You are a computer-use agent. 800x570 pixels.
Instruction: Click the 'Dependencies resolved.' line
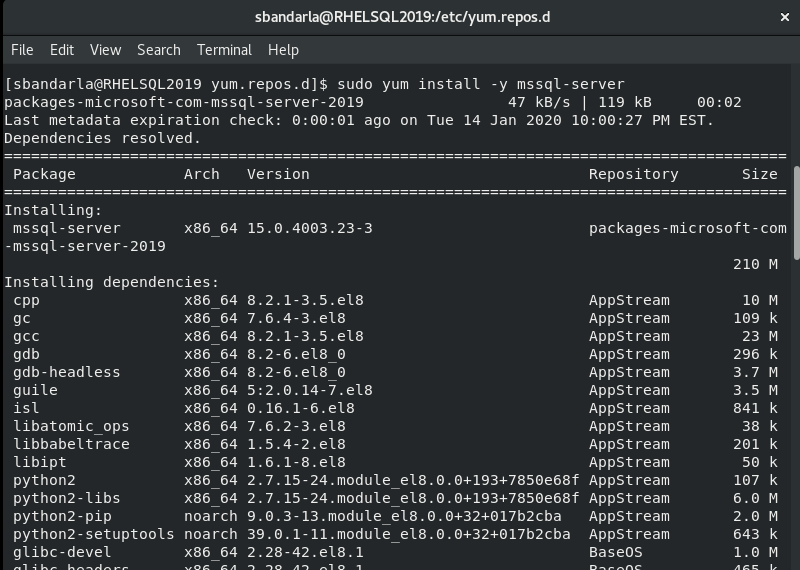pos(102,138)
